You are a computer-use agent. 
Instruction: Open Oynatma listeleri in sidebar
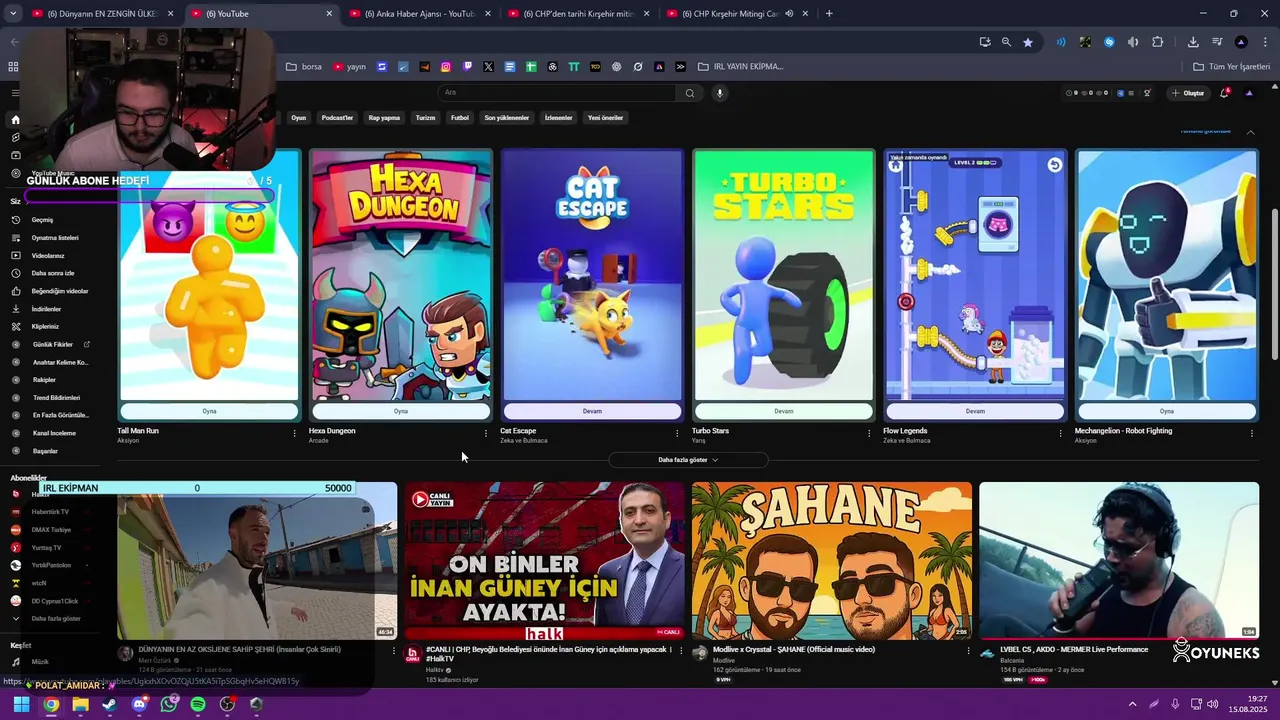point(54,238)
